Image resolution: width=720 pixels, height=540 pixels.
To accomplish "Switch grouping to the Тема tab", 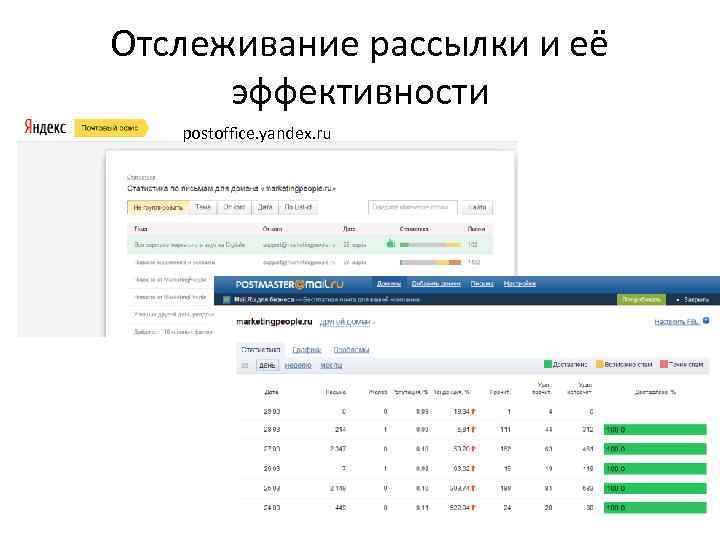I will tap(202, 207).
